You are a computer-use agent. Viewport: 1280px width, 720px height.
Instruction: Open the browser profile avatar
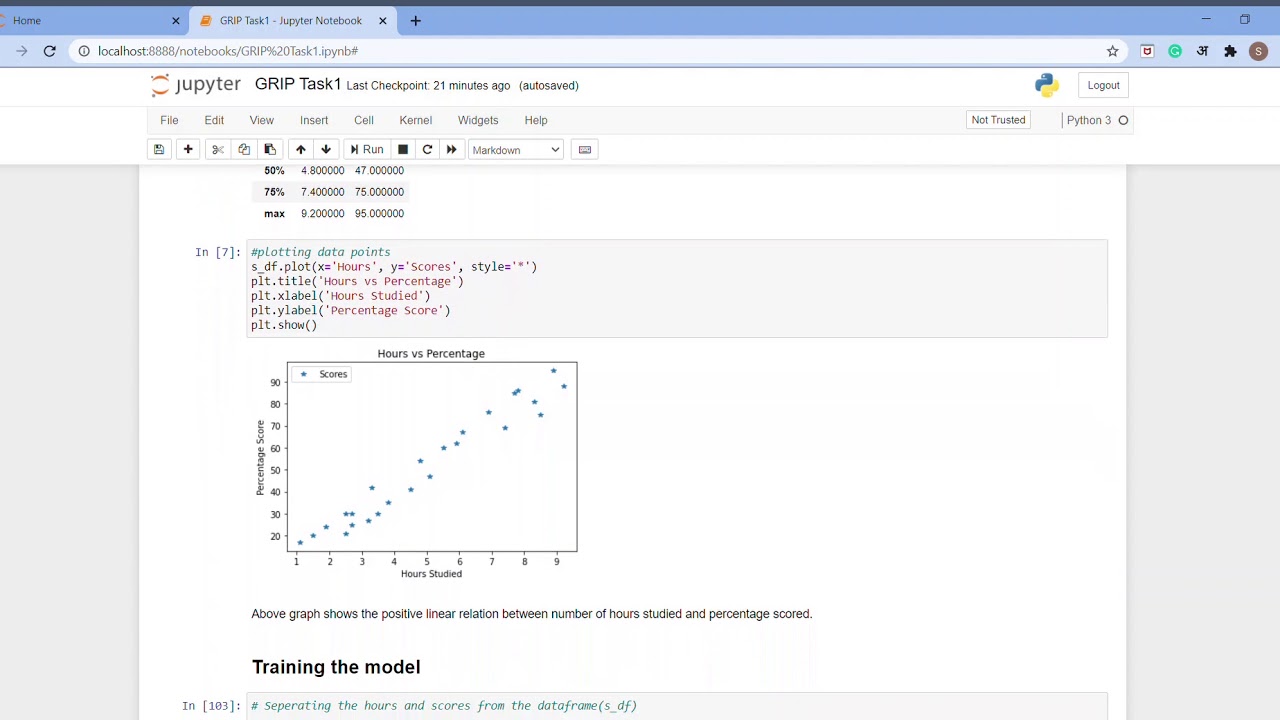[x=1258, y=51]
